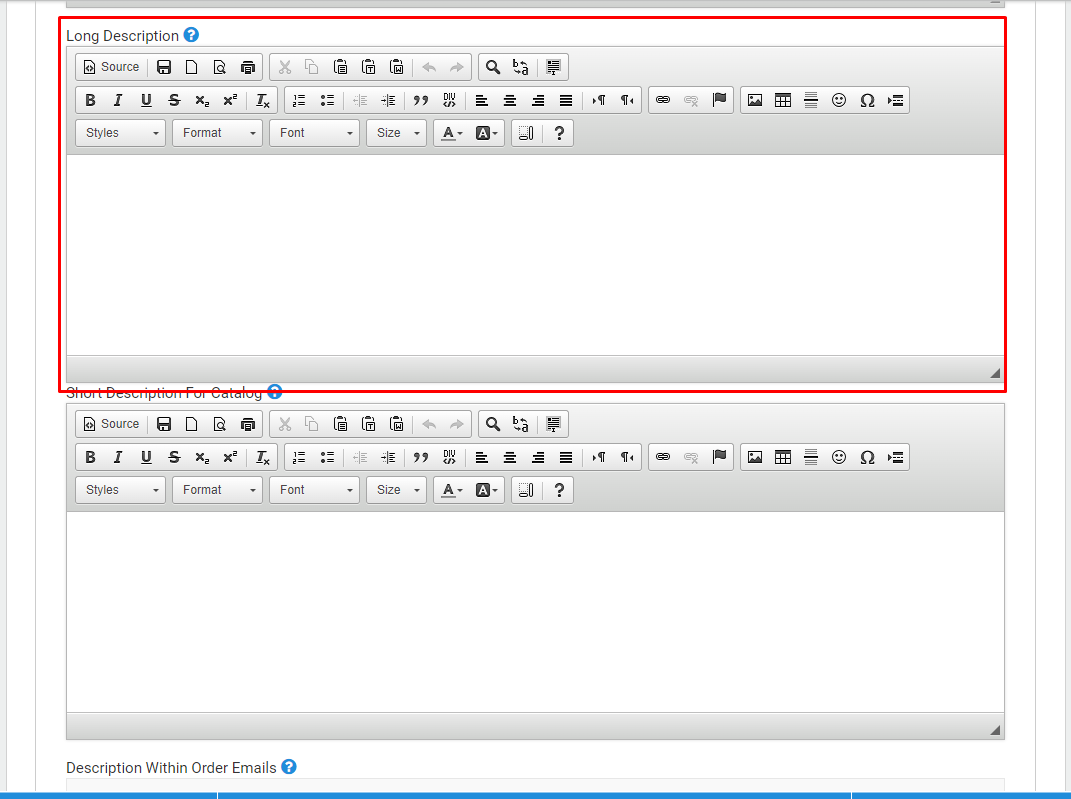Click inside Long Description text area

click(x=536, y=255)
